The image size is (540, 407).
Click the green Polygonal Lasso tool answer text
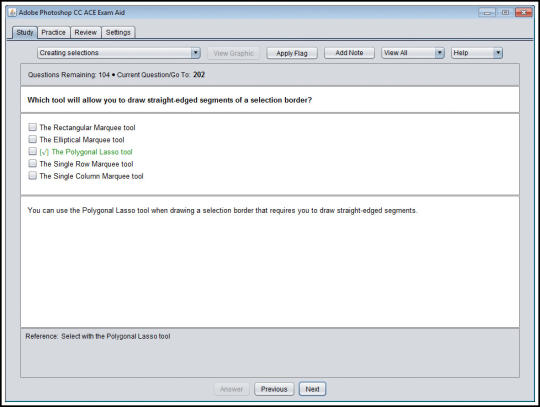(x=92, y=152)
